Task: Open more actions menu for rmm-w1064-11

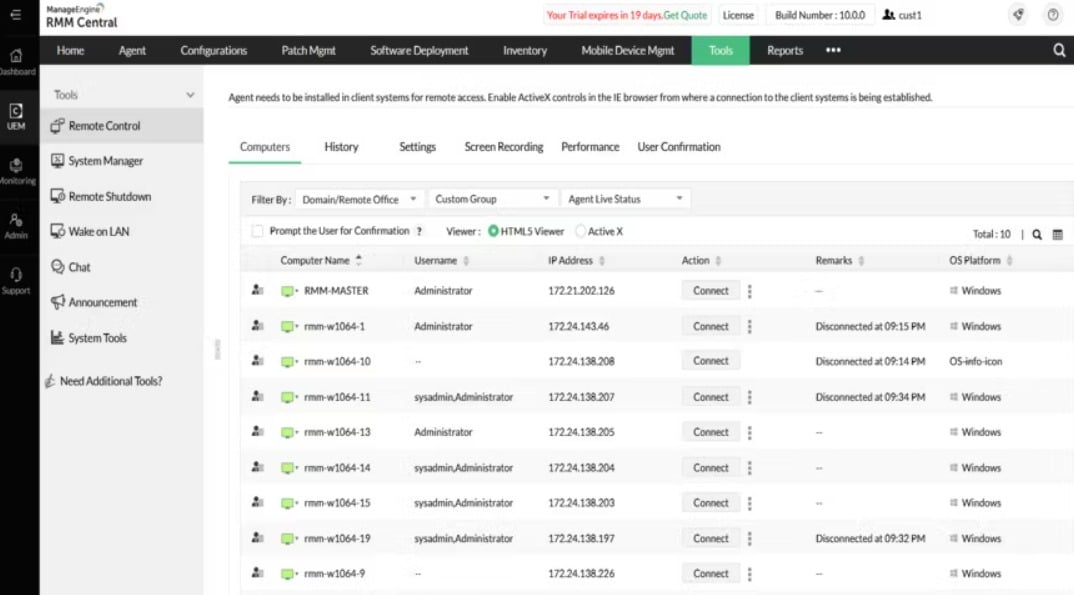Action: tap(749, 397)
